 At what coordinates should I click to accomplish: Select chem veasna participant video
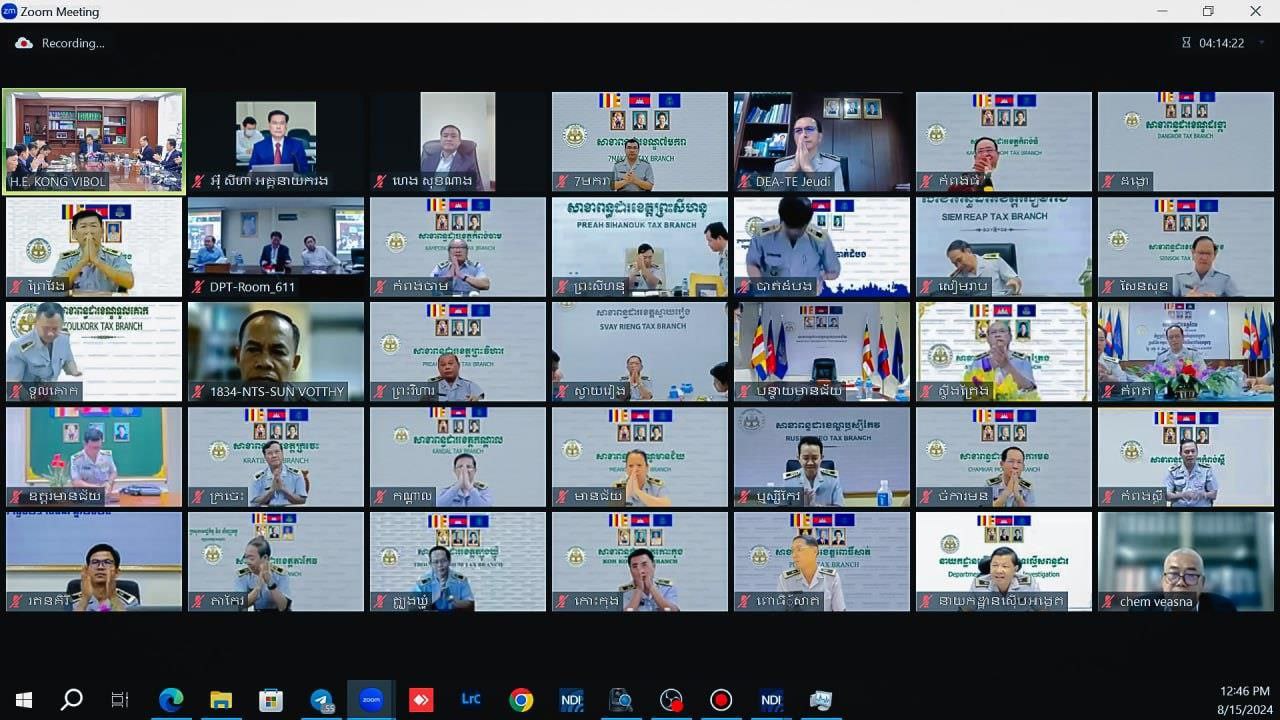1185,561
